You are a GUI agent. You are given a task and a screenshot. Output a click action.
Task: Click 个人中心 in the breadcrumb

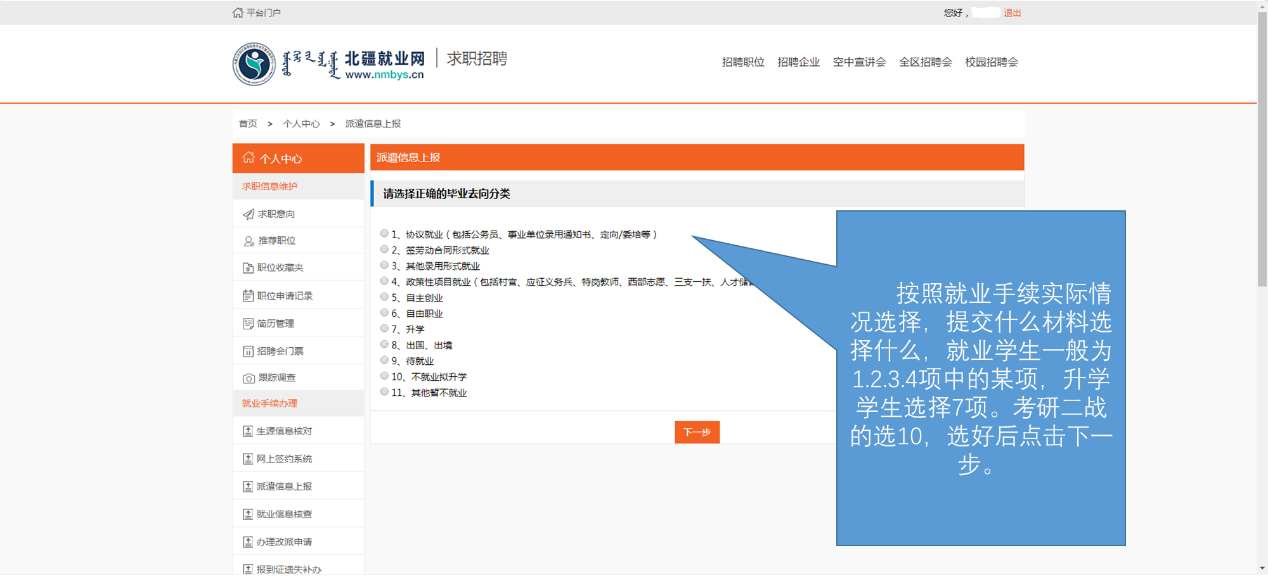pos(301,124)
